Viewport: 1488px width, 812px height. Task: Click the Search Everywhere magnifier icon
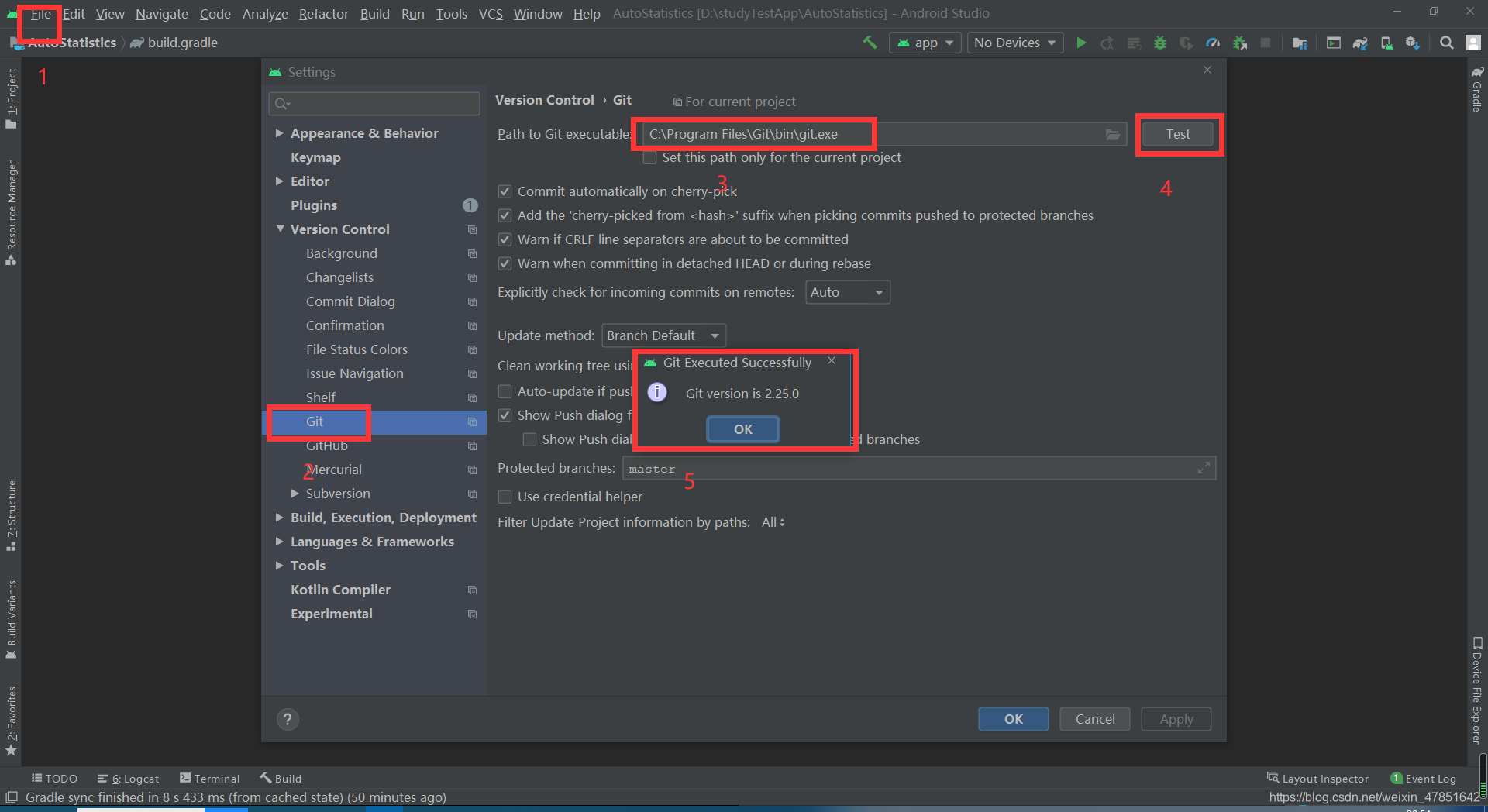click(x=1446, y=43)
